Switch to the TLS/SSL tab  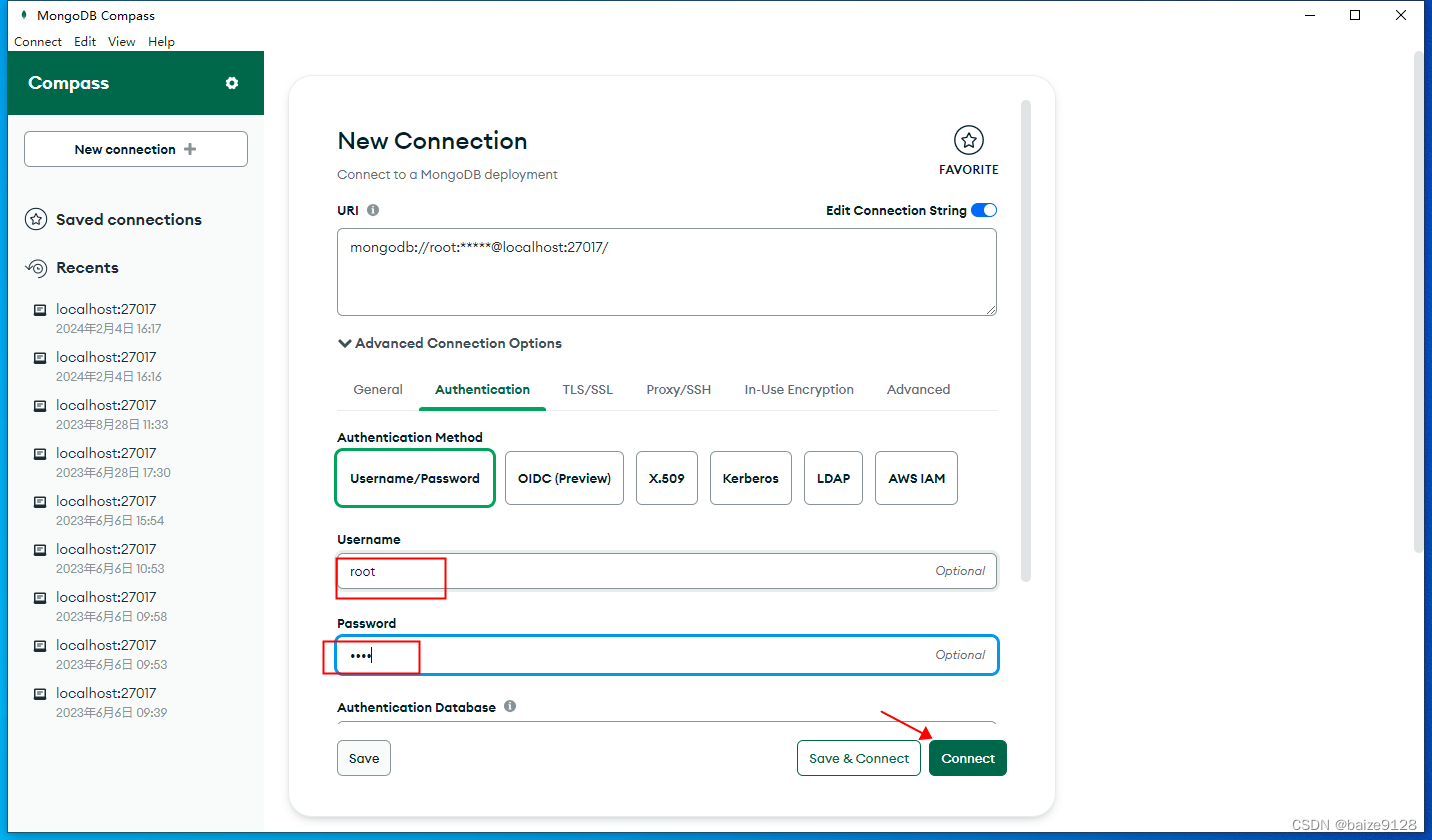pos(588,390)
